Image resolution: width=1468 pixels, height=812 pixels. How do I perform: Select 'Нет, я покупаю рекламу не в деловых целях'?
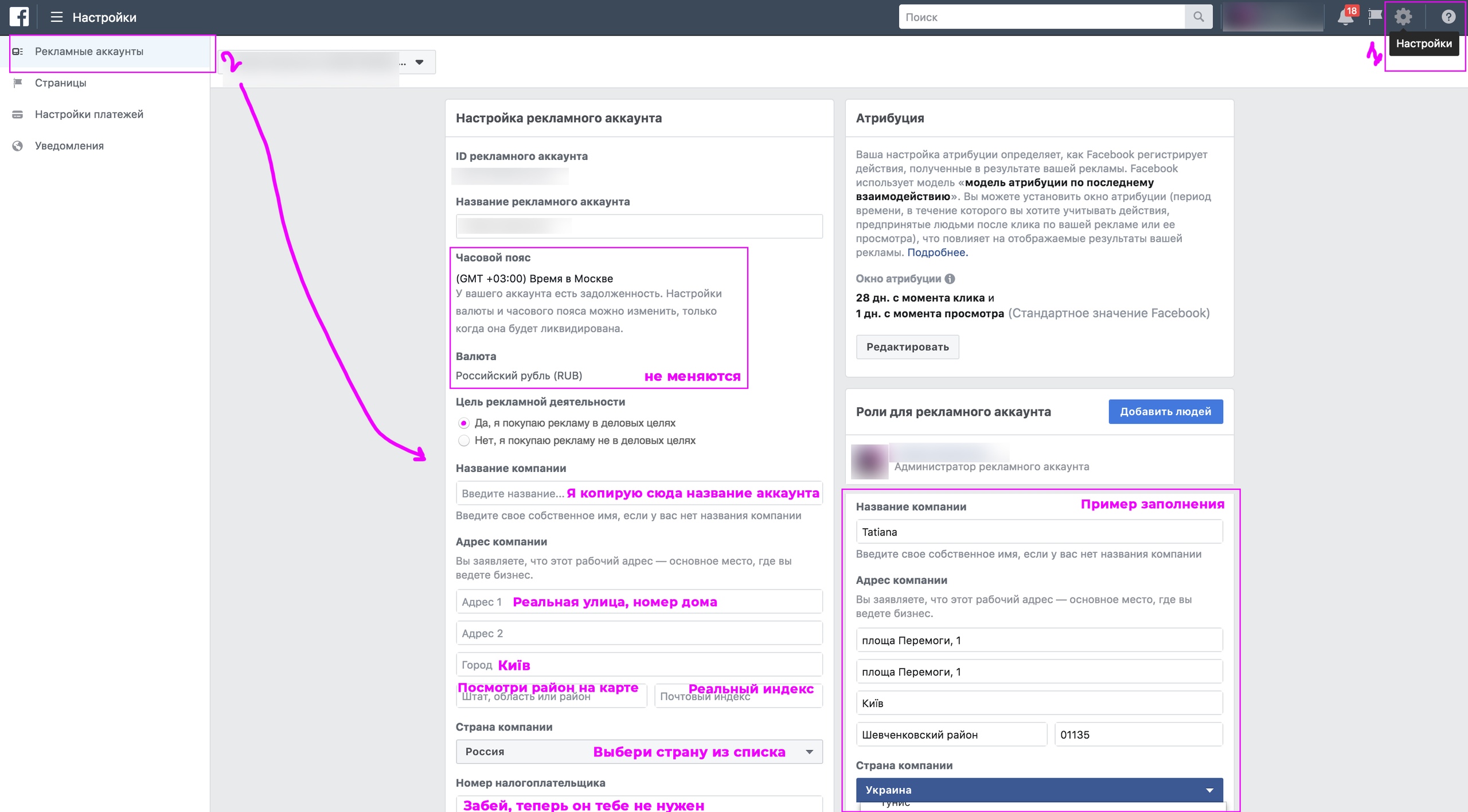click(464, 440)
